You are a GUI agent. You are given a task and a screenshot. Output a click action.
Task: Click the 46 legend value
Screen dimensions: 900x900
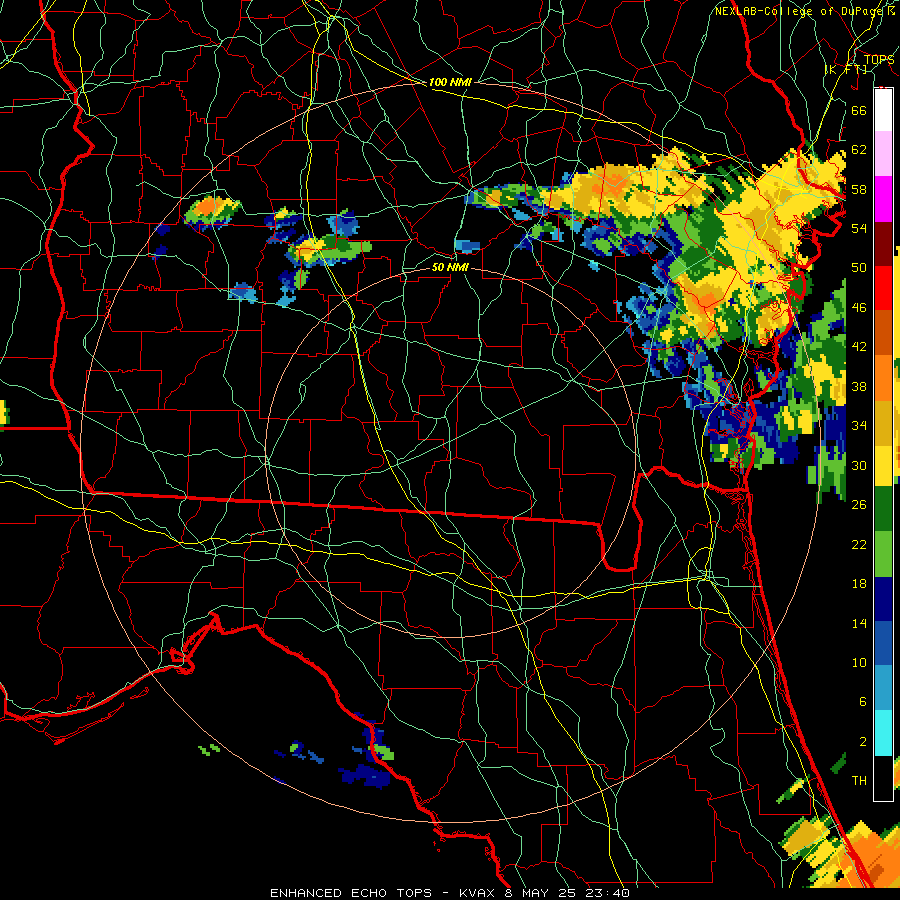(859, 308)
